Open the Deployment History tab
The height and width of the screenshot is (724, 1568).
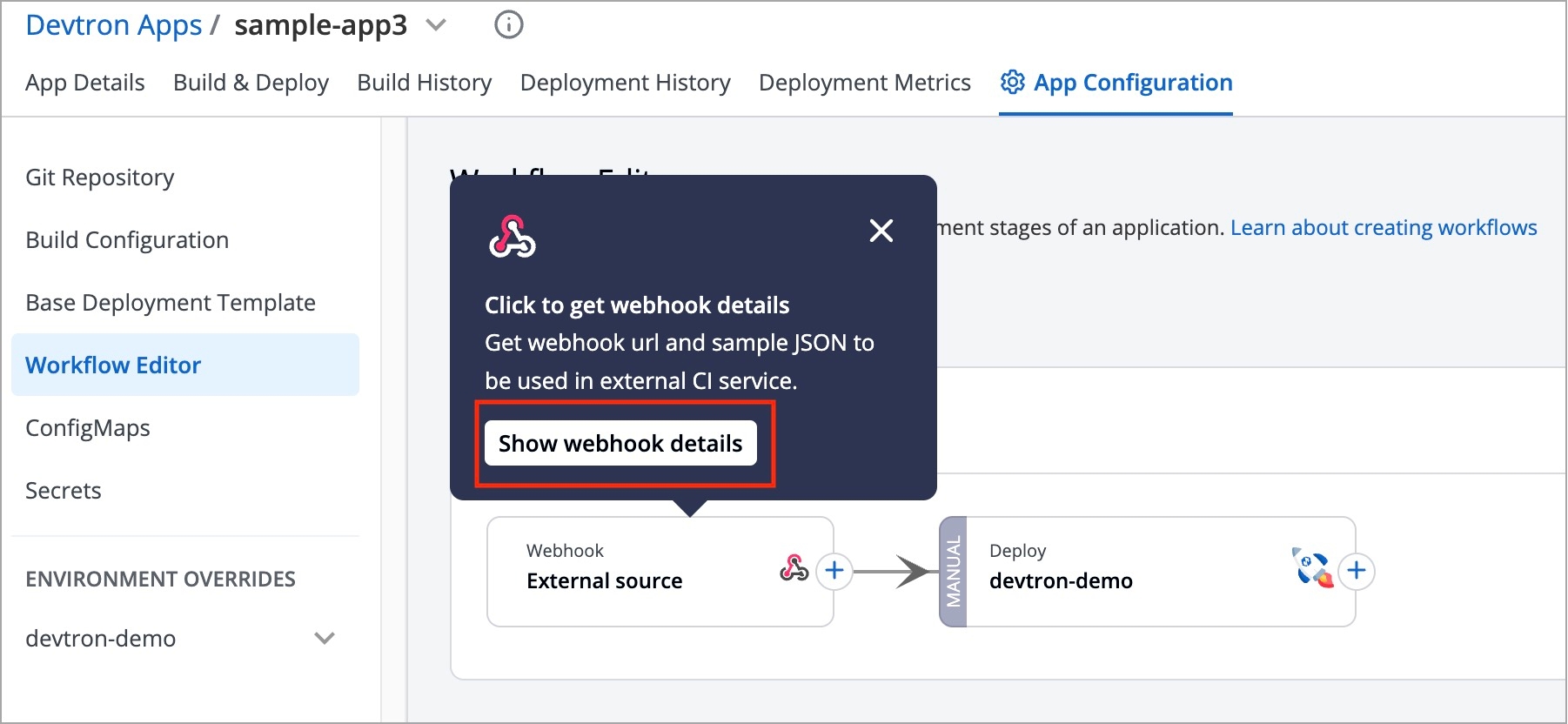point(626,83)
